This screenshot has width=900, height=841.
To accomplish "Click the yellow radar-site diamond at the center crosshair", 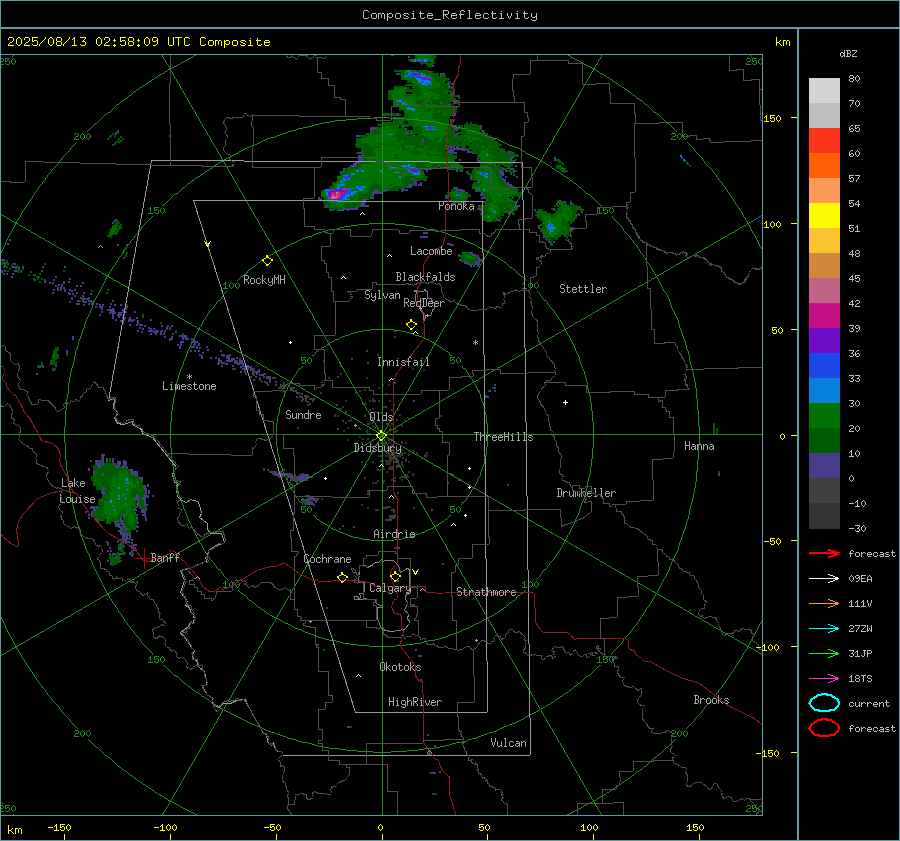I will (x=381, y=436).
